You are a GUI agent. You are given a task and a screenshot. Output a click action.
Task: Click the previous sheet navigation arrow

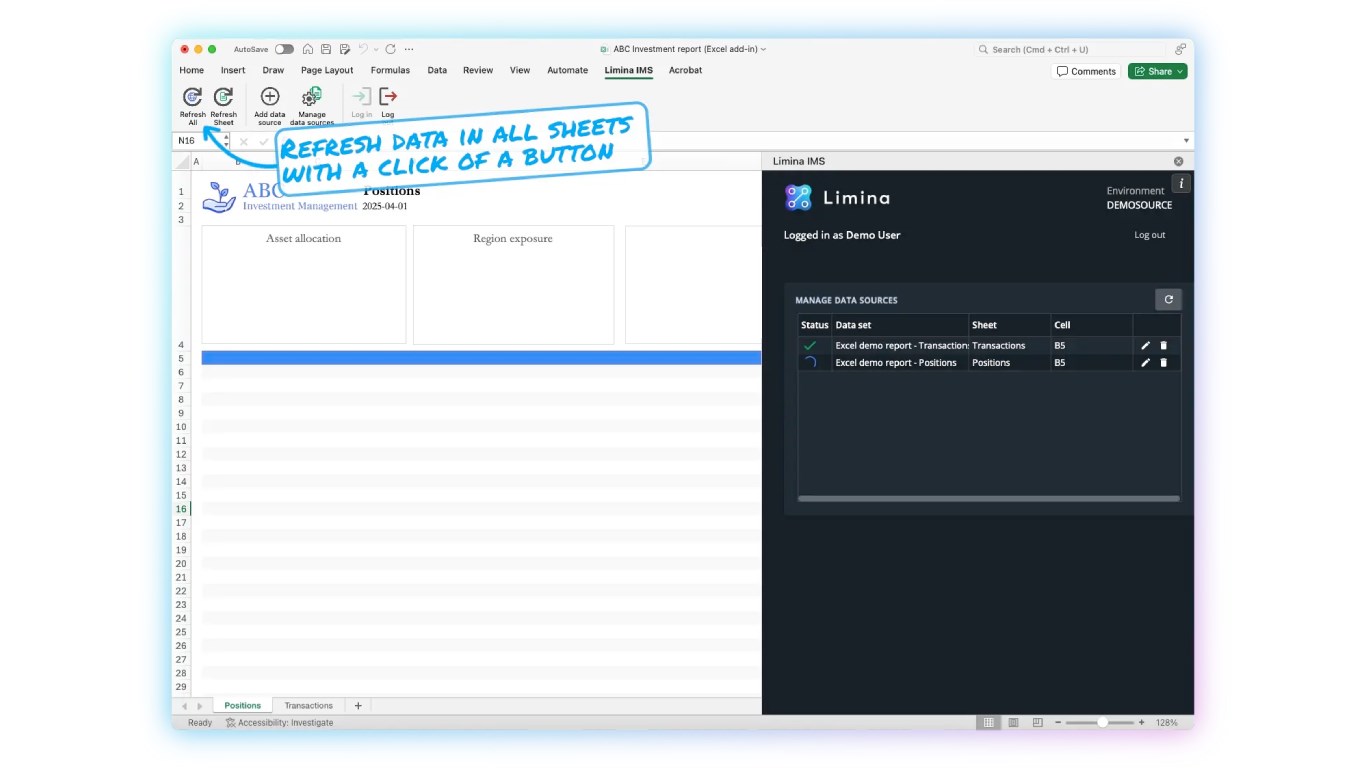[x=184, y=706]
